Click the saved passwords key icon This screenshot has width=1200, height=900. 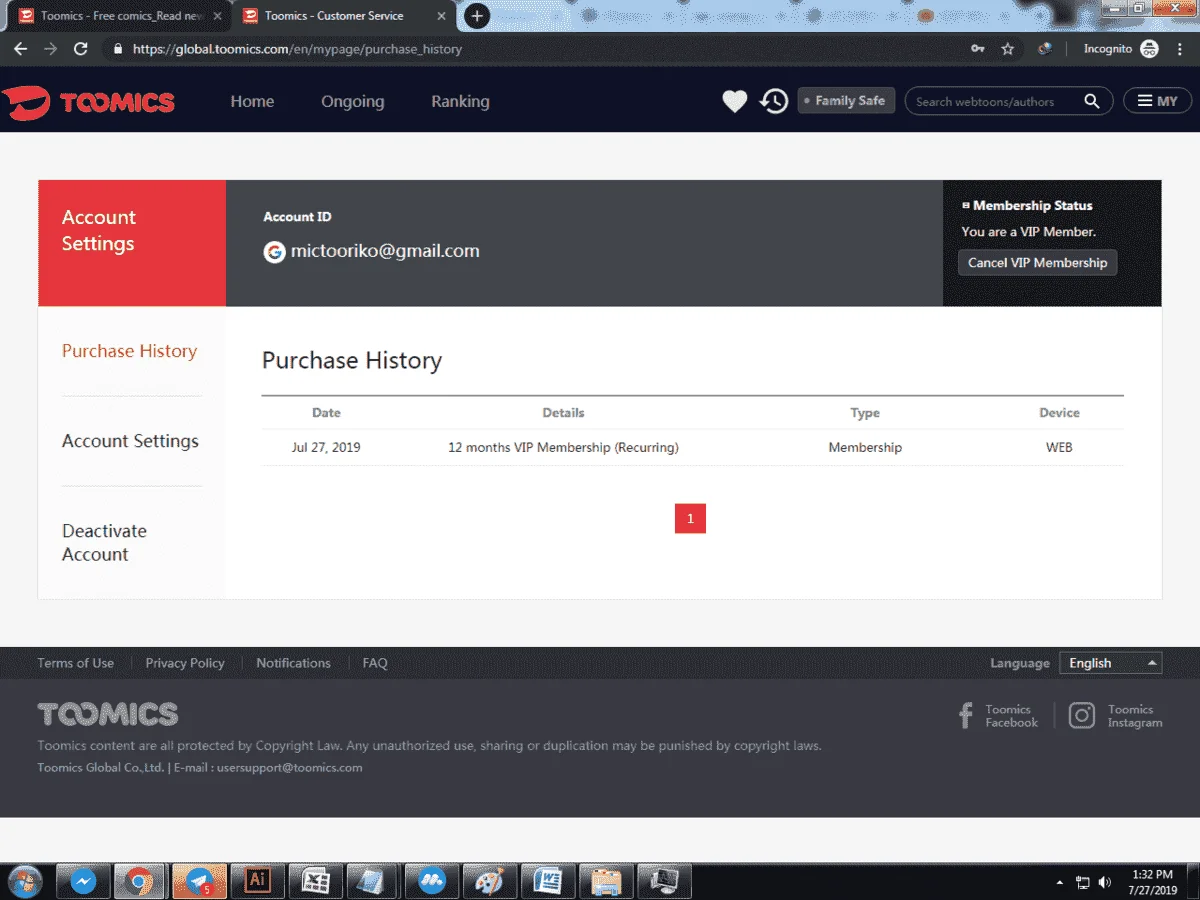[977, 48]
